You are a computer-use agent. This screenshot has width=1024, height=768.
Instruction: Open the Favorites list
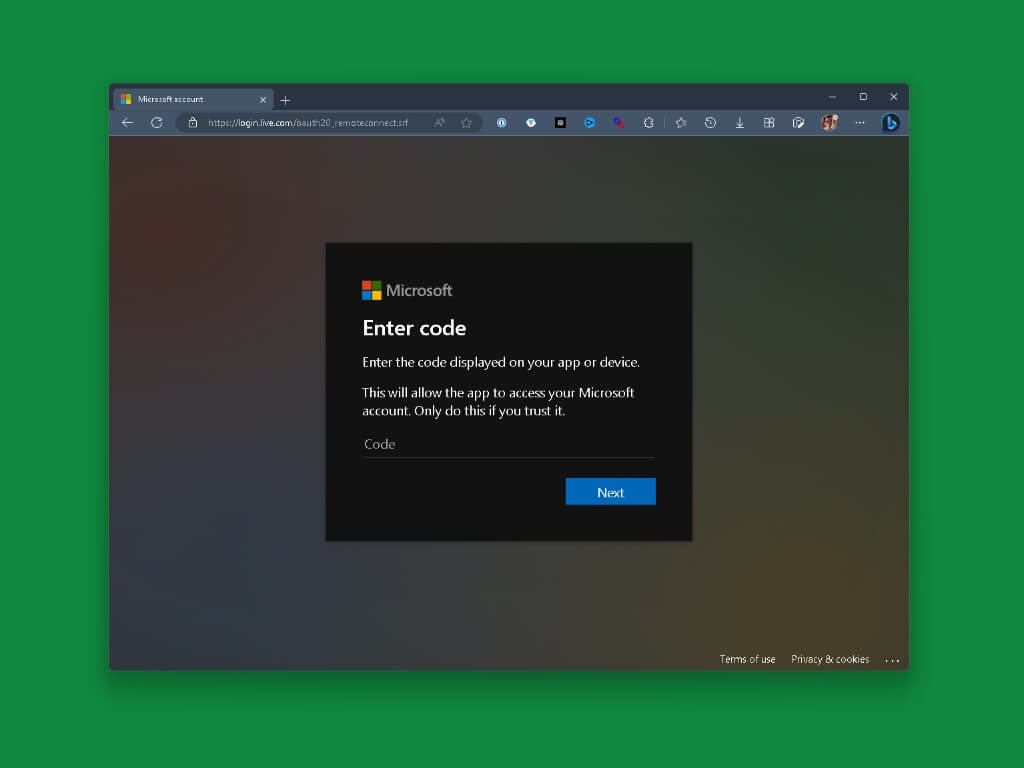click(681, 122)
